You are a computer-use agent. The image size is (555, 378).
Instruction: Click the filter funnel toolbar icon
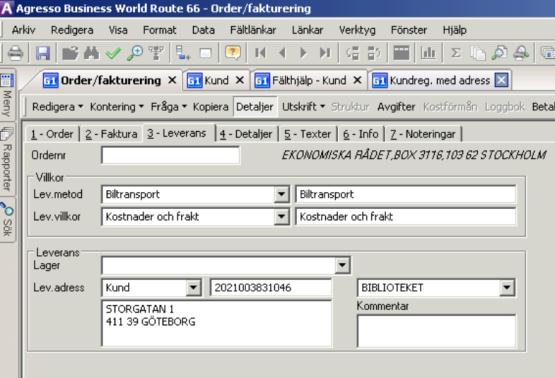tap(156, 53)
